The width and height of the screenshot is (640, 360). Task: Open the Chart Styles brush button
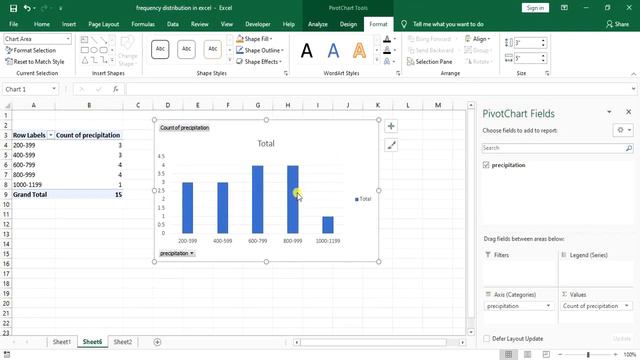point(391,145)
